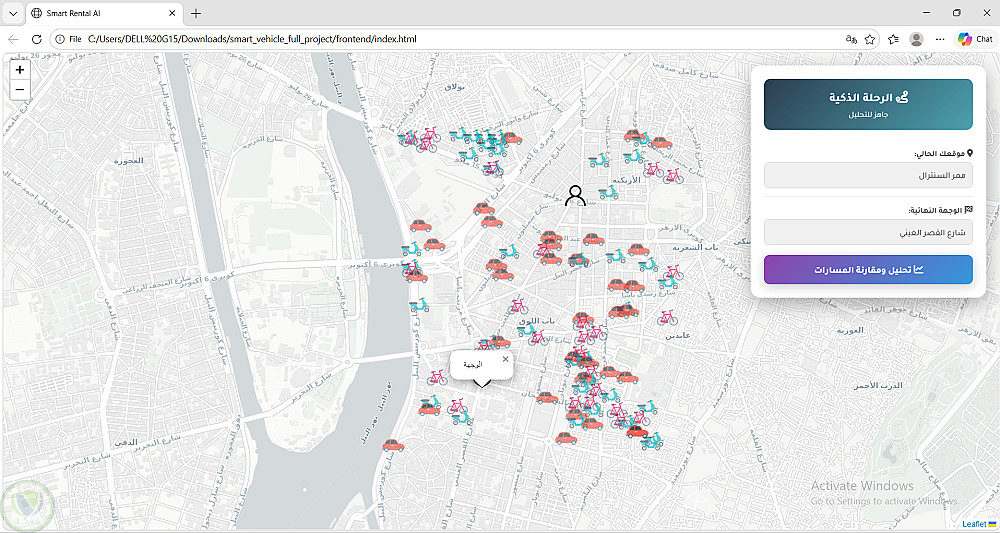
Task: Close the map popup bubble
Action: (505, 360)
